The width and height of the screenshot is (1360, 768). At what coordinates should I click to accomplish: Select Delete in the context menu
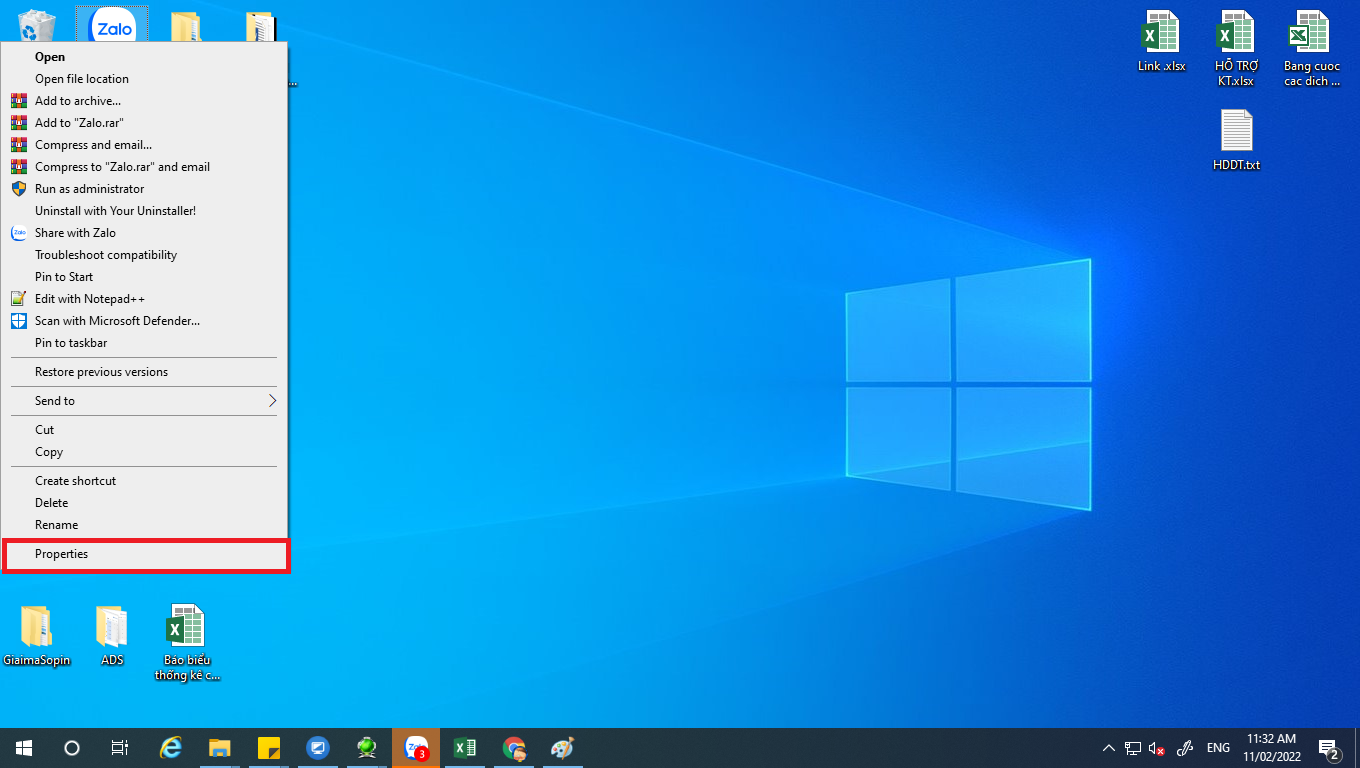pos(144,503)
